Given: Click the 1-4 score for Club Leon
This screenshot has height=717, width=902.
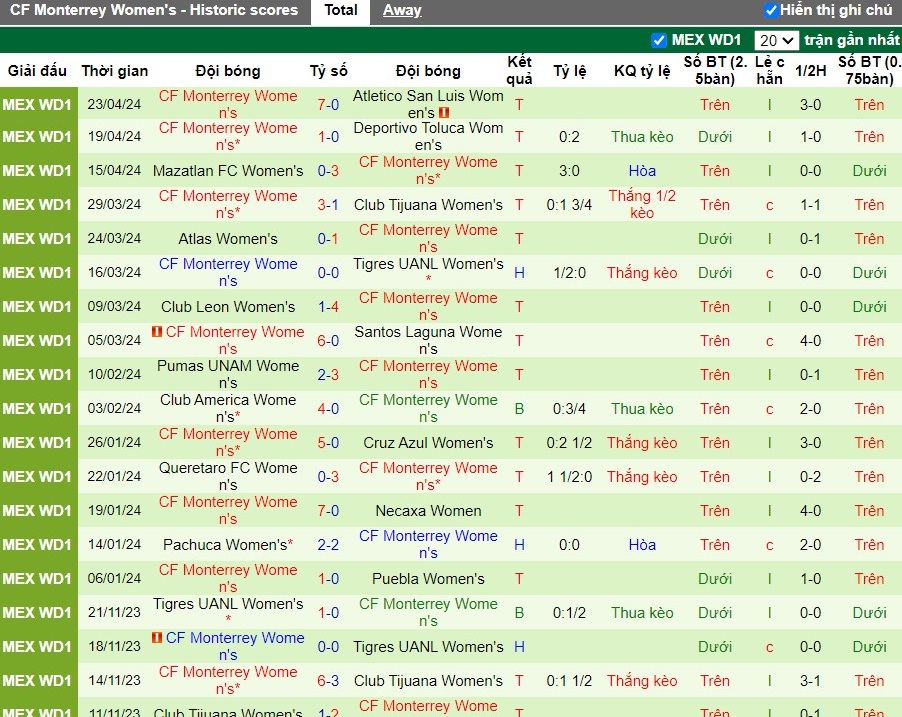Looking at the screenshot, I should click(328, 307).
